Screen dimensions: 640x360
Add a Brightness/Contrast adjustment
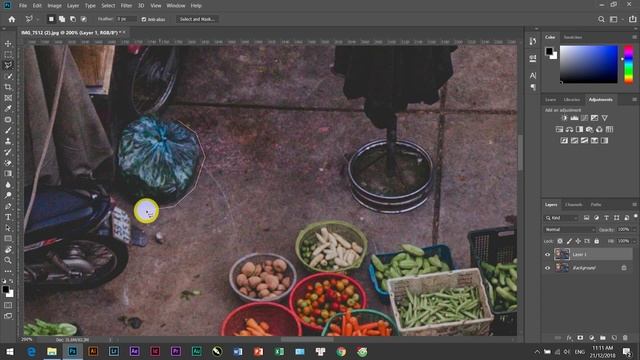tap(564, 118)
